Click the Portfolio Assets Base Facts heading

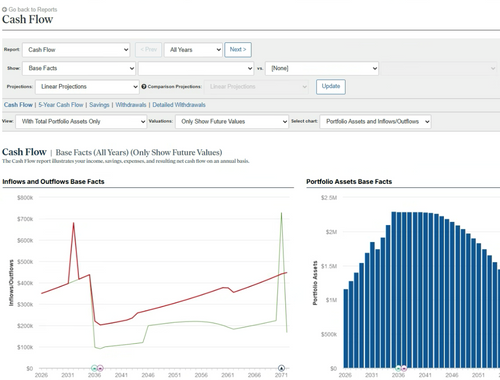tap(349, 182)
